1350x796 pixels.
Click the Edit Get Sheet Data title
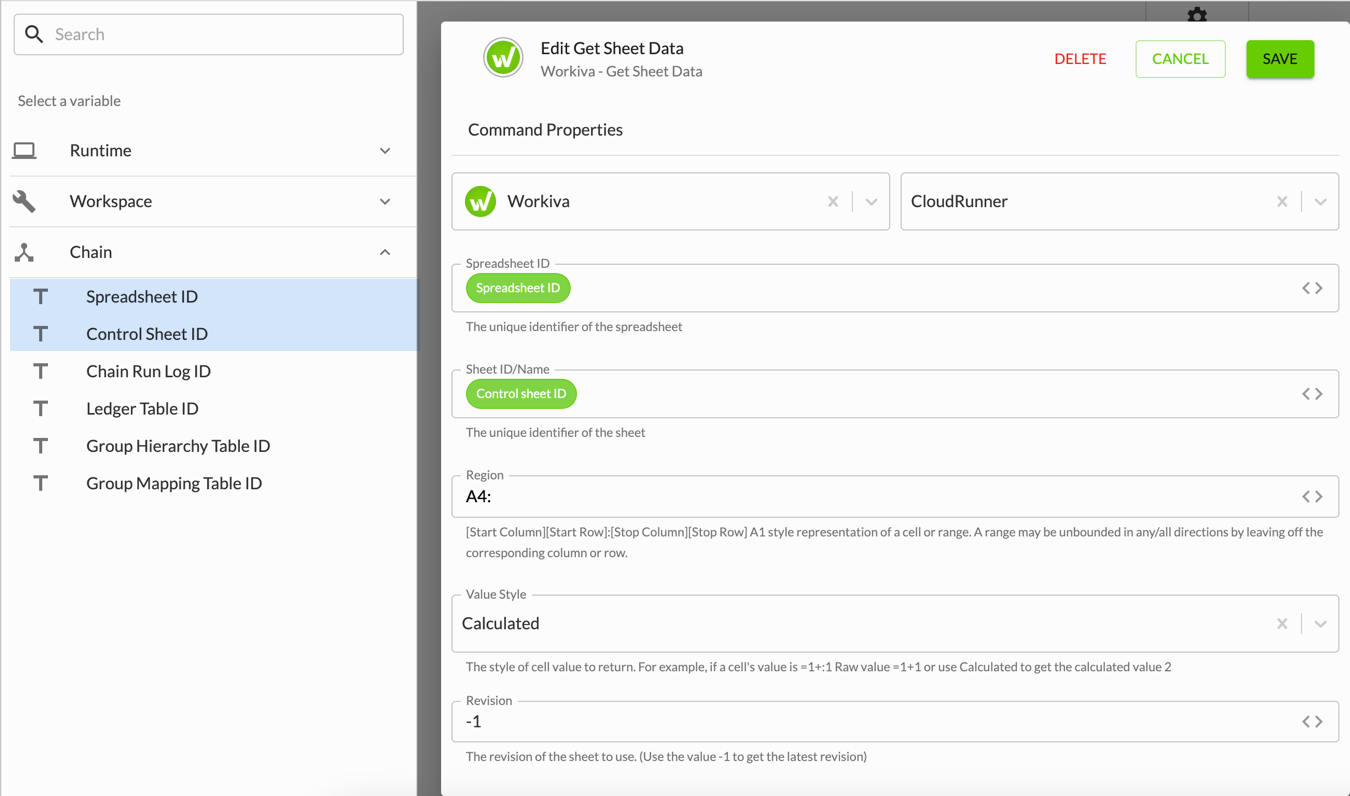[x=612, y=48]
